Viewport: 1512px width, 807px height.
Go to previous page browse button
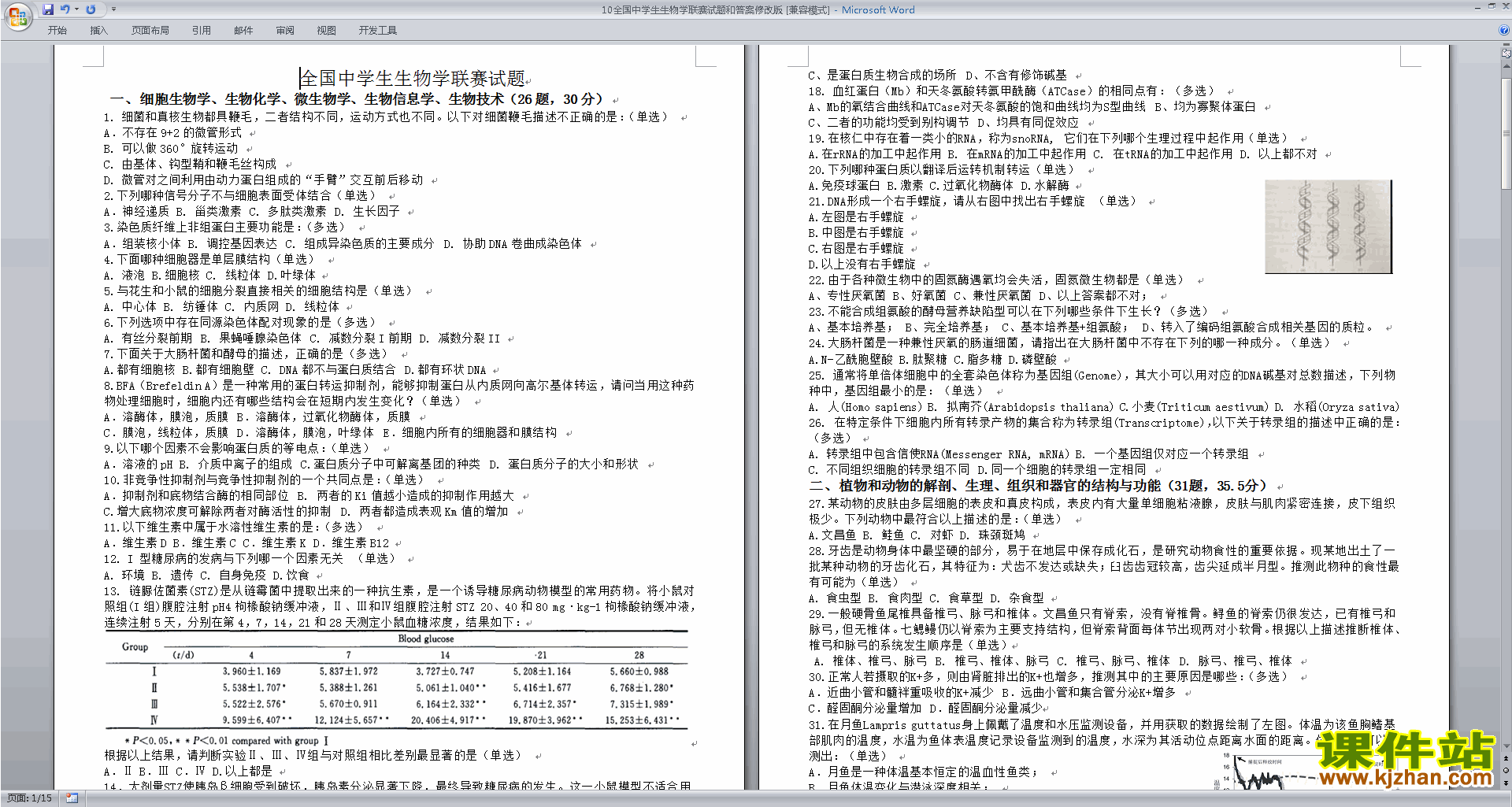tap(1506, 758)
